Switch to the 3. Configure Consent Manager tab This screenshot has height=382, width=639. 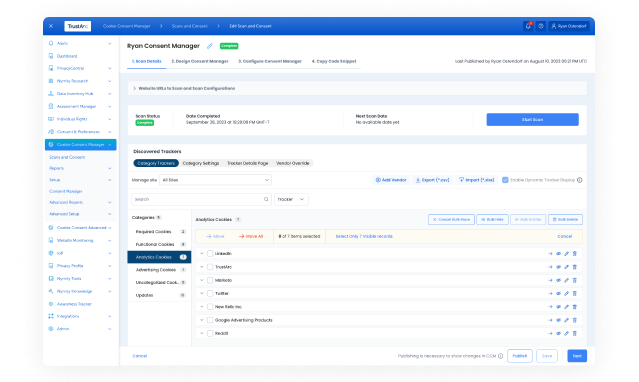tap(270, 61)
